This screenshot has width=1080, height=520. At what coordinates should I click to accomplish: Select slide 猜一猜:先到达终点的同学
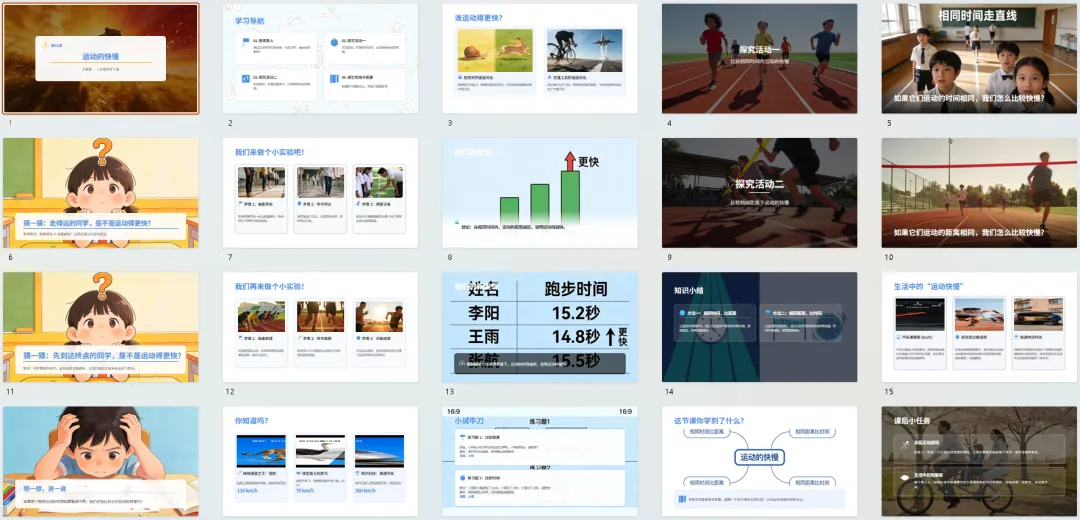coord(101,327)
